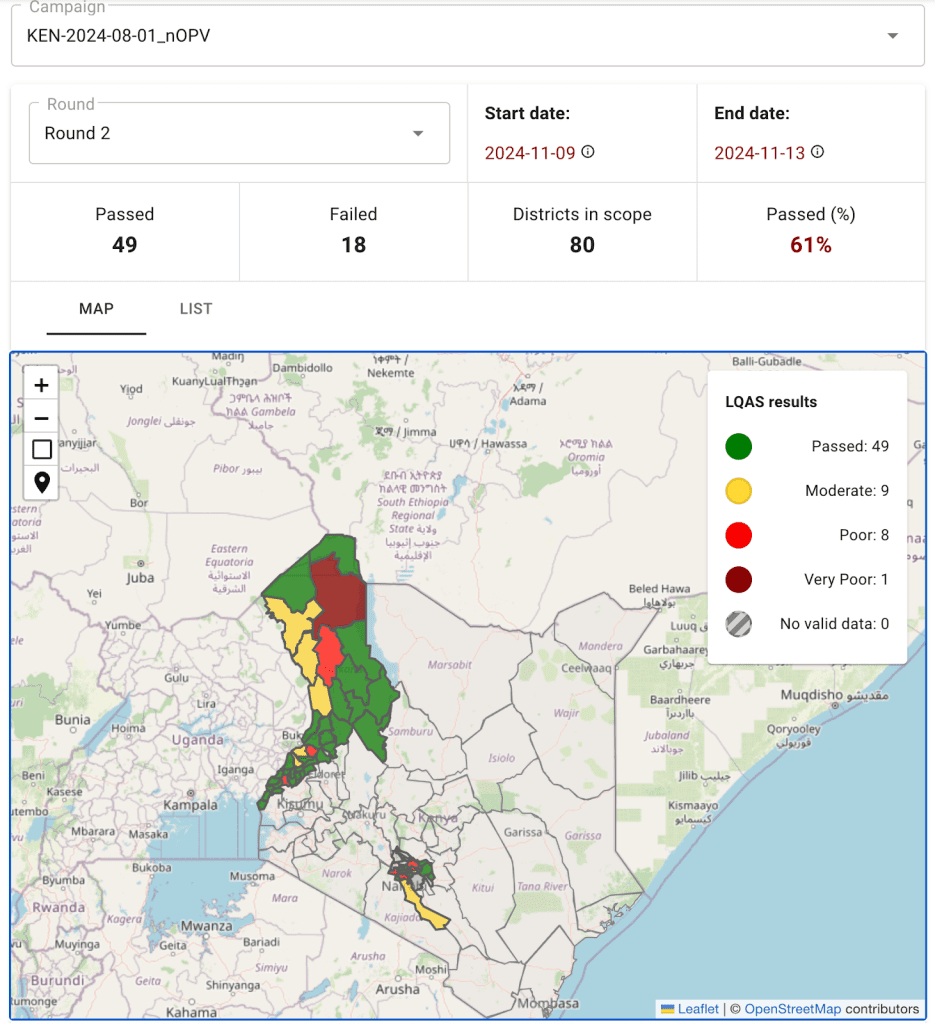Zoom out of the map
Screen dimensions: 935x1024
click(x=41, y=418)
